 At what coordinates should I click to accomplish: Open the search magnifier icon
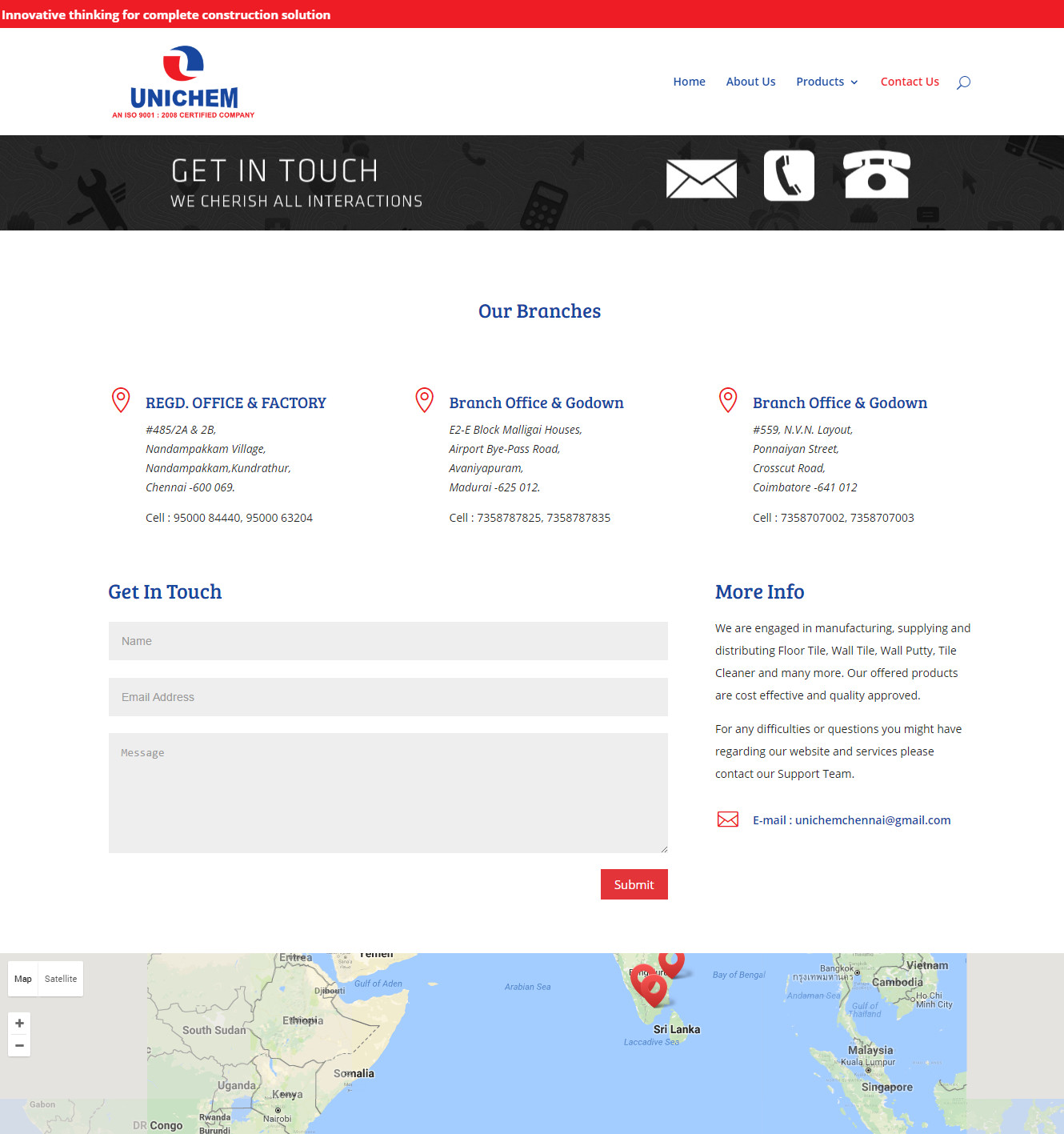tap(963, 82)
